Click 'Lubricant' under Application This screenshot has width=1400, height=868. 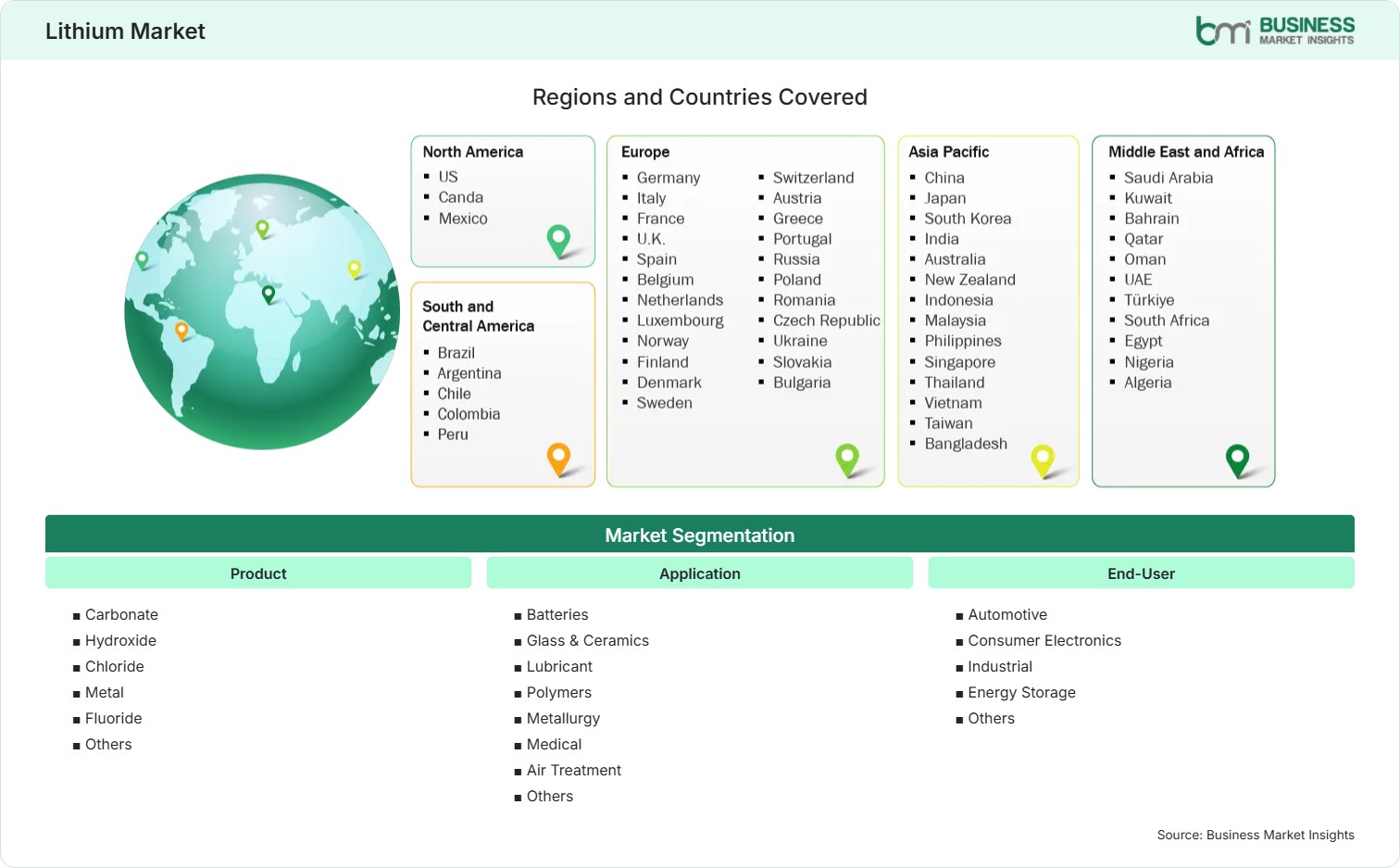tap(559, 666)
